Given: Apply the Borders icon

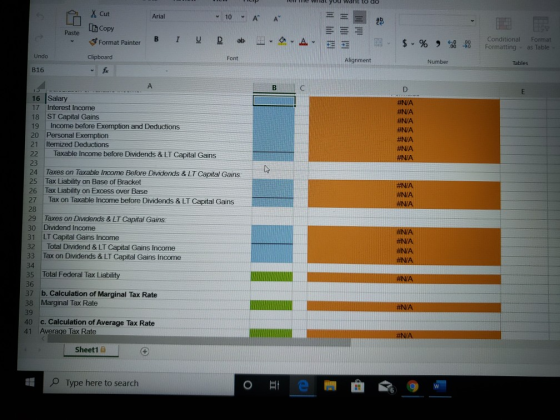Looking at the screenshot, I should tap(261, 41).
